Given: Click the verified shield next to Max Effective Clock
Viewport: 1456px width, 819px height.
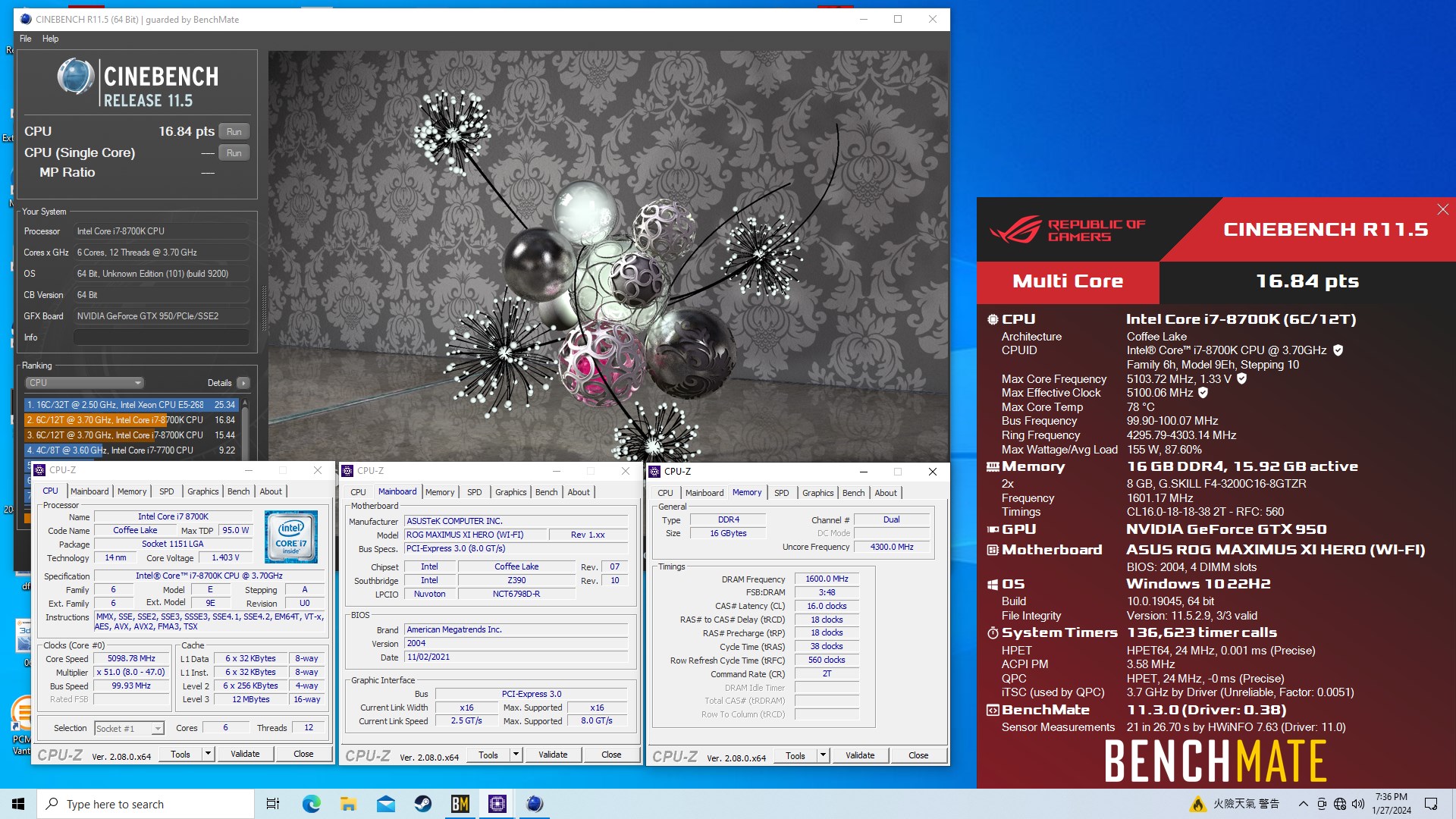Looking at the screenshot, I should point(1203,393).
